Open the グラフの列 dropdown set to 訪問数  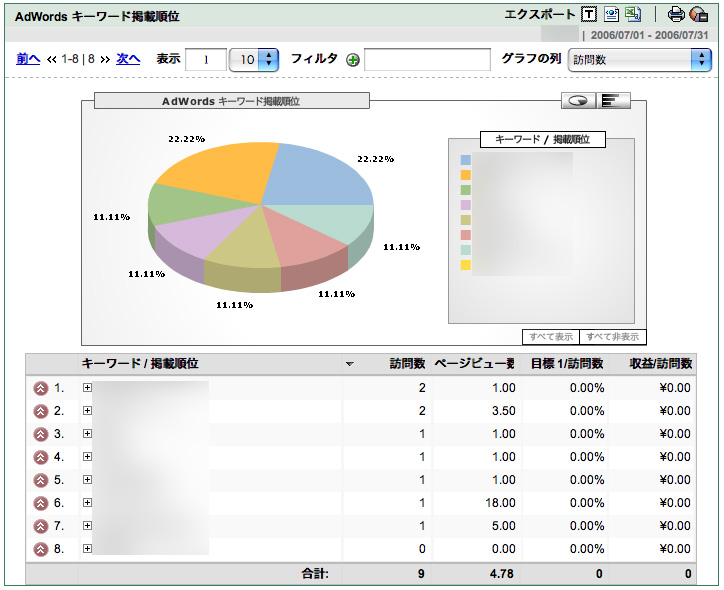click(x=638, y=60)
